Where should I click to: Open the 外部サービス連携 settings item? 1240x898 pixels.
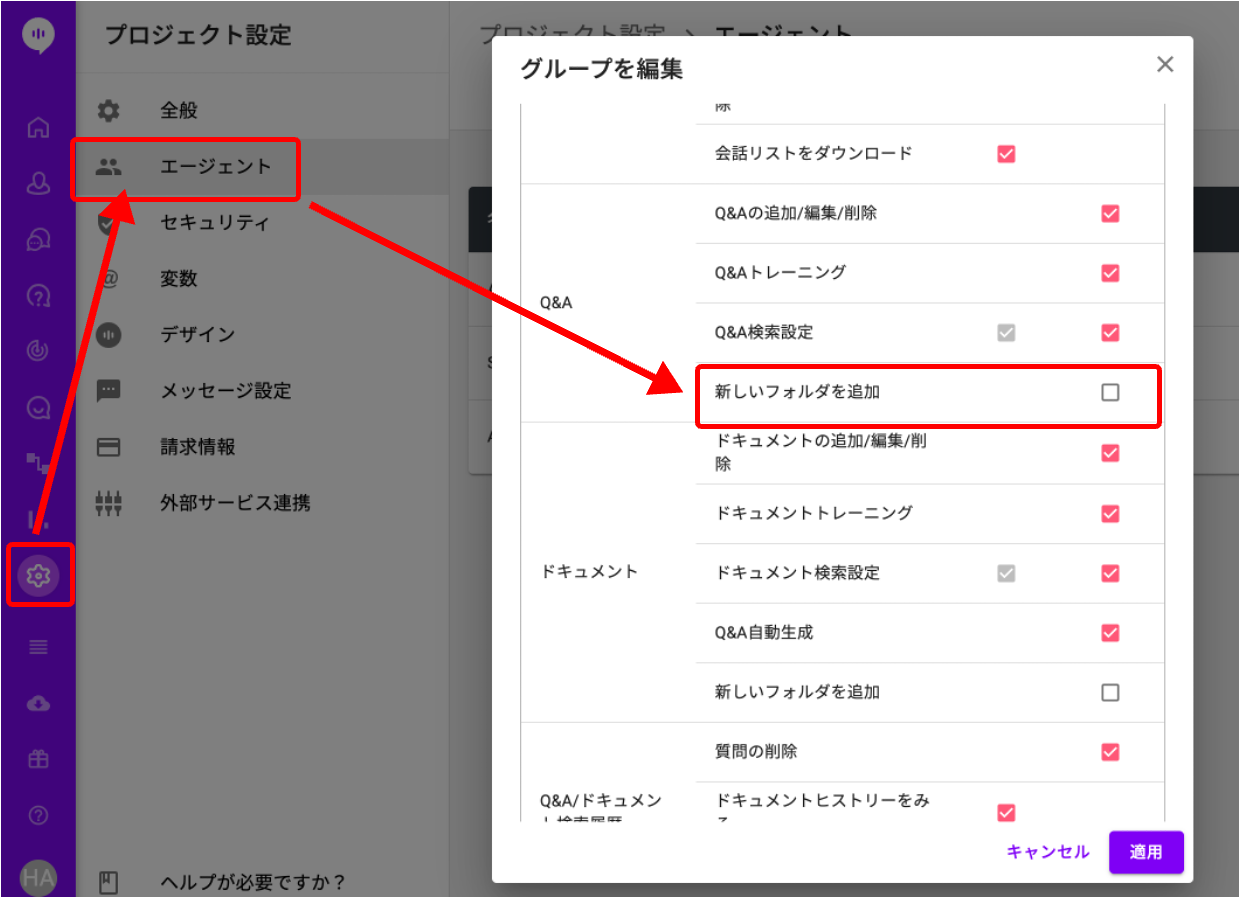(235, 503)
